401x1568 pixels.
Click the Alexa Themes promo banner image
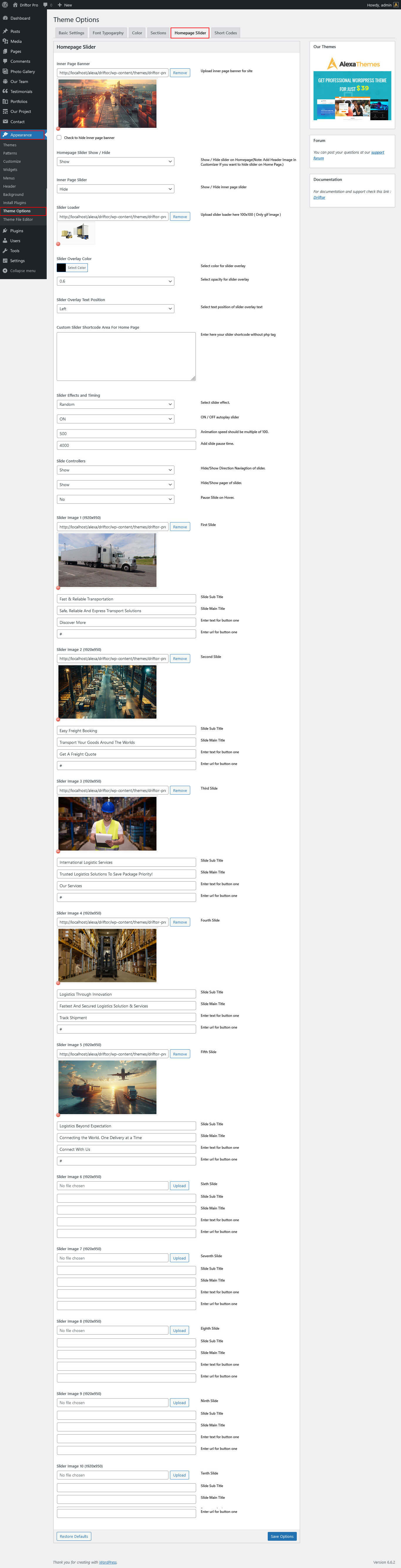click(352, 88)
